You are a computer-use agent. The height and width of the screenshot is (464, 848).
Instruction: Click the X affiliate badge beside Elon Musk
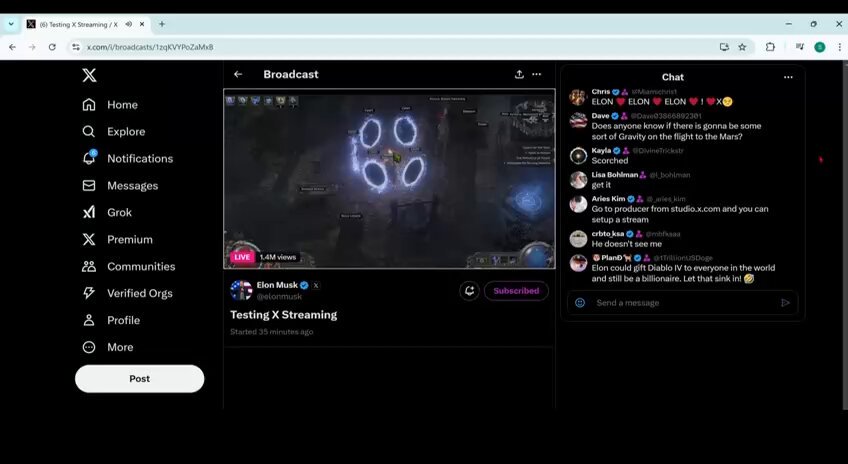click(316, 285)
